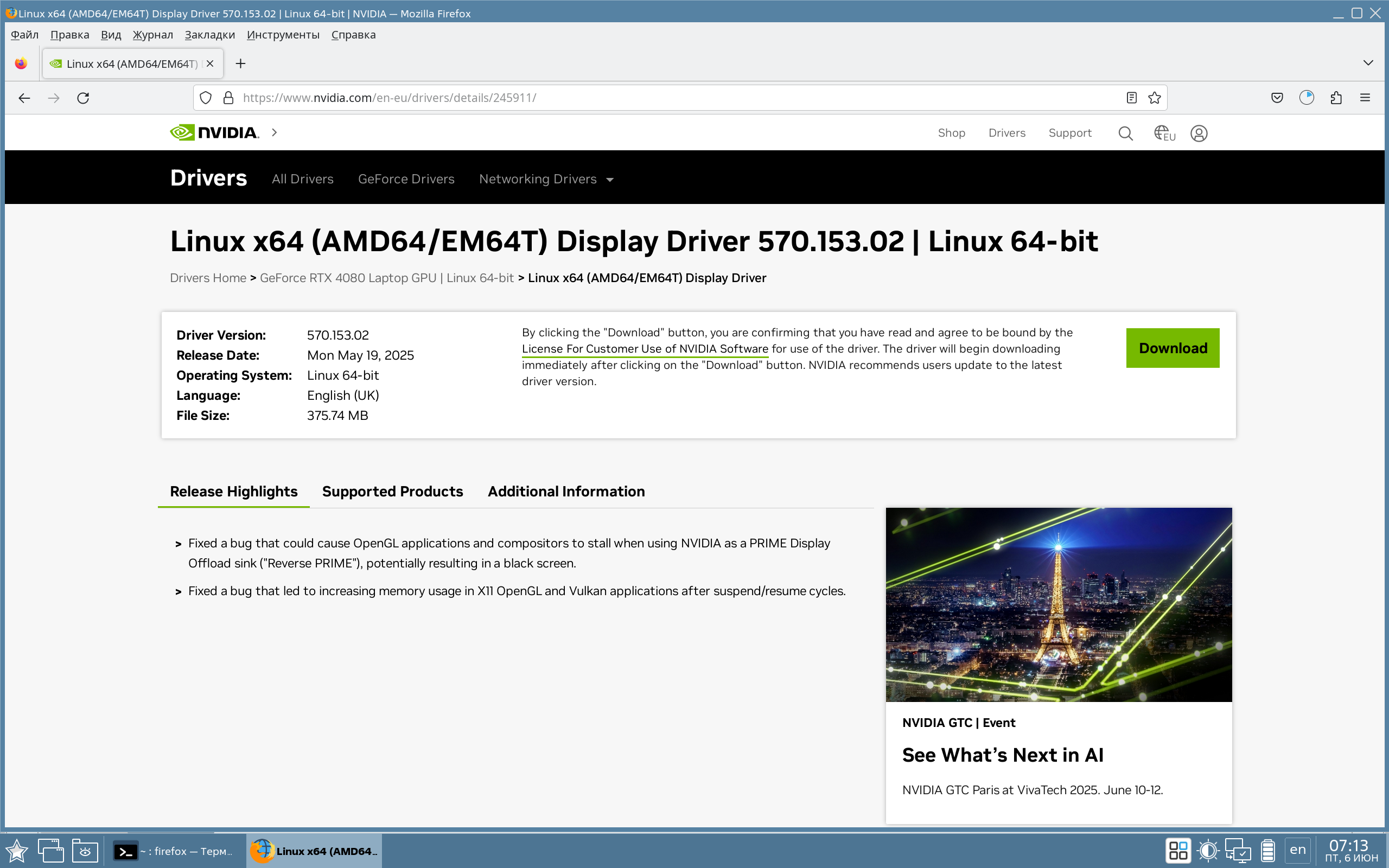Image resolution: width=1389 pixels, height=868 pixels.
Task: Open the 07:13 clock in taskbar
Action: (1350, 850)
